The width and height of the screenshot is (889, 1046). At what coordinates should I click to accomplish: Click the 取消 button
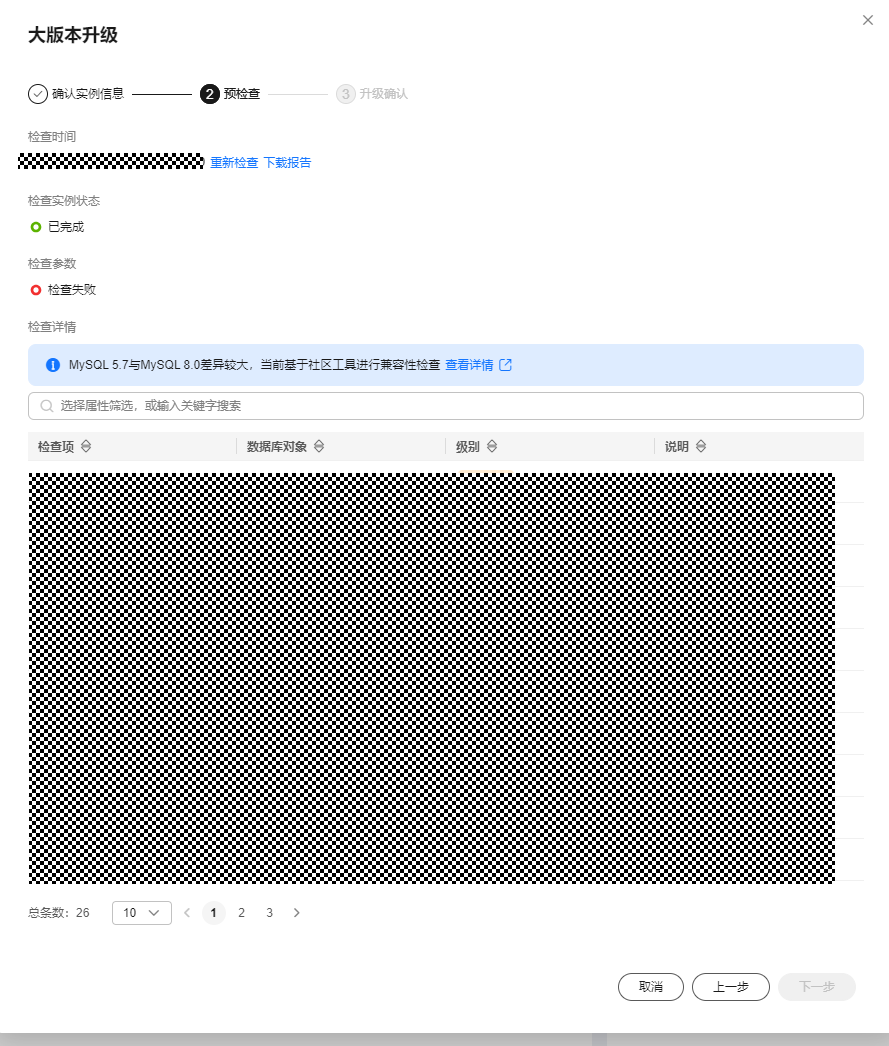coord(651,987)
